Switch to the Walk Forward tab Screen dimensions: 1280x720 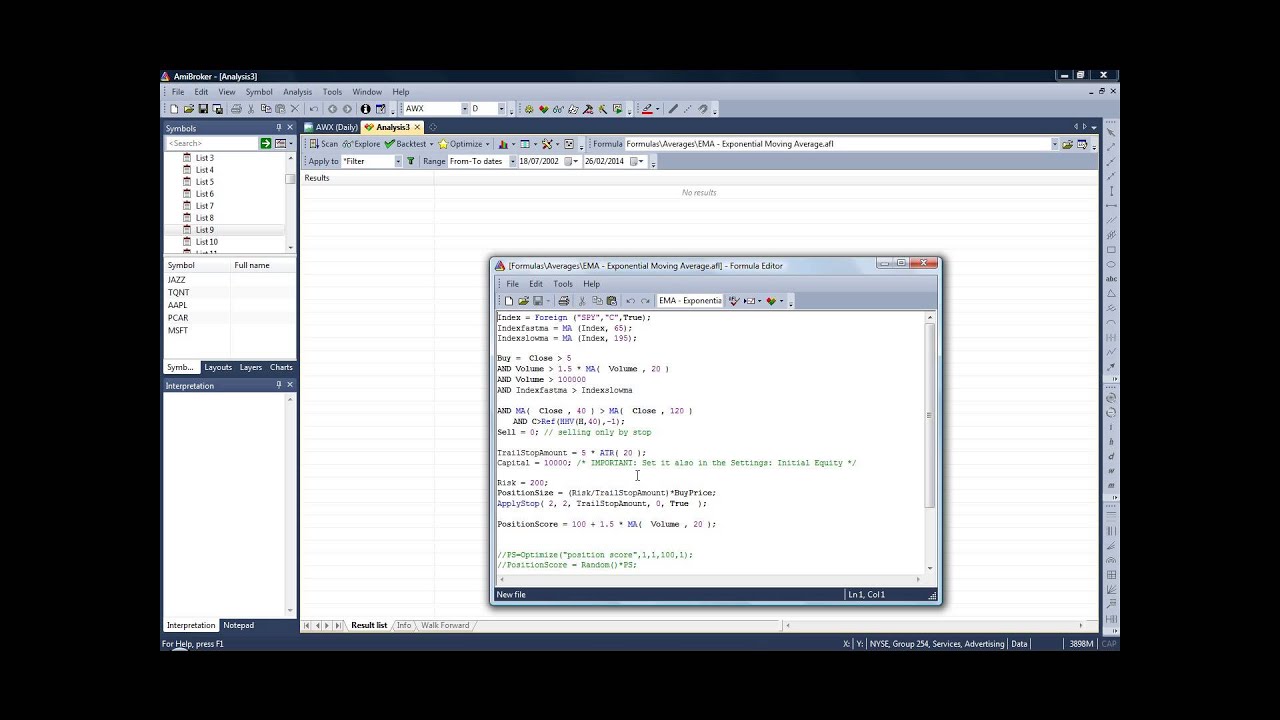pos(445,625)
